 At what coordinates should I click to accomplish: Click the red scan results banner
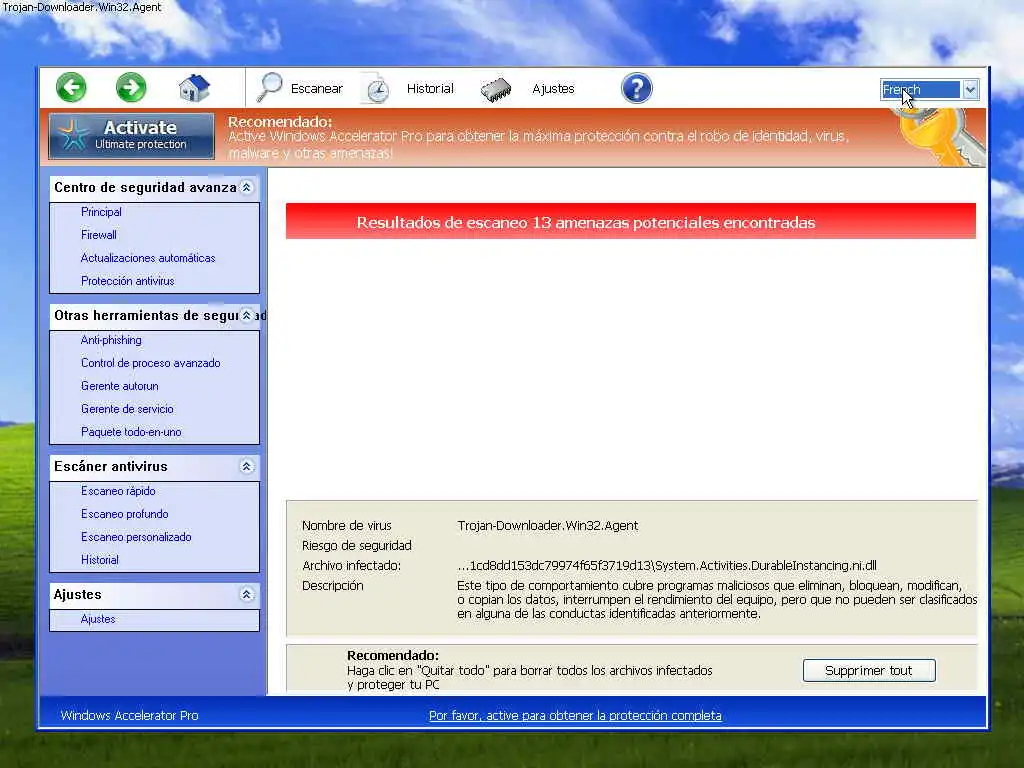coord(631,221)
